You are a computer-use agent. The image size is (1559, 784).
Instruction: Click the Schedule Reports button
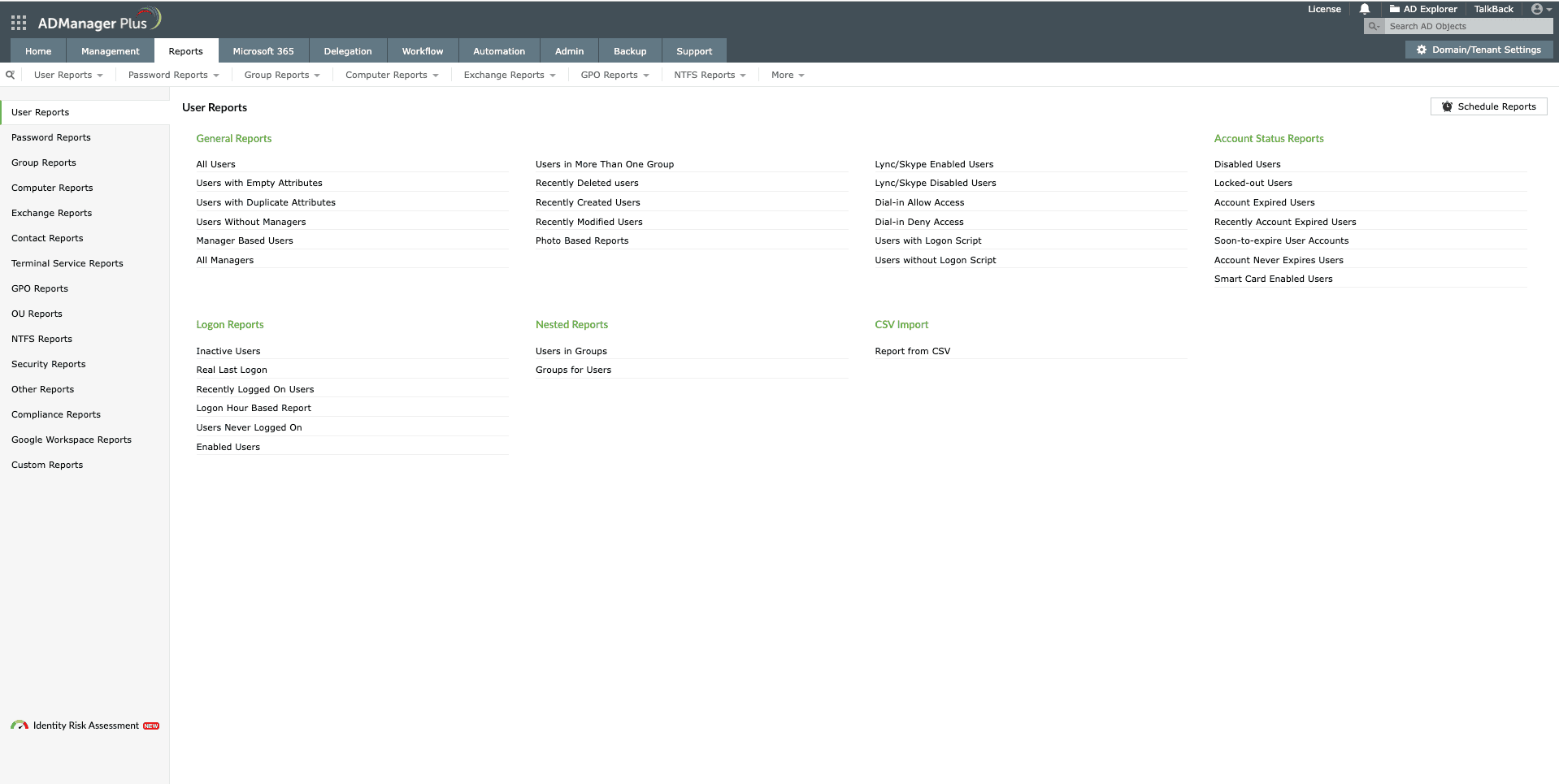[1488, 106]
